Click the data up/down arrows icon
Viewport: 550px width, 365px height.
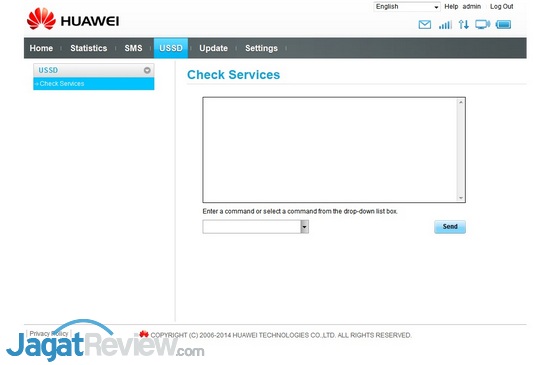tap(463, 25)
